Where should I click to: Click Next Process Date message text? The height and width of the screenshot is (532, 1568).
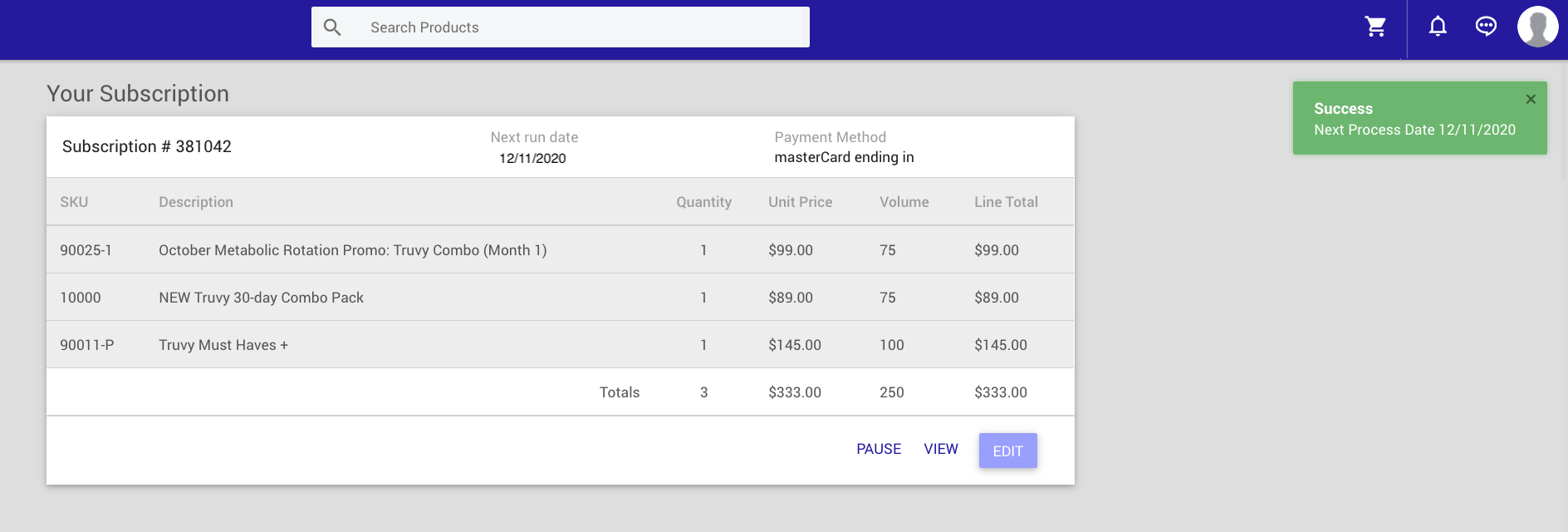(1414, 130)
